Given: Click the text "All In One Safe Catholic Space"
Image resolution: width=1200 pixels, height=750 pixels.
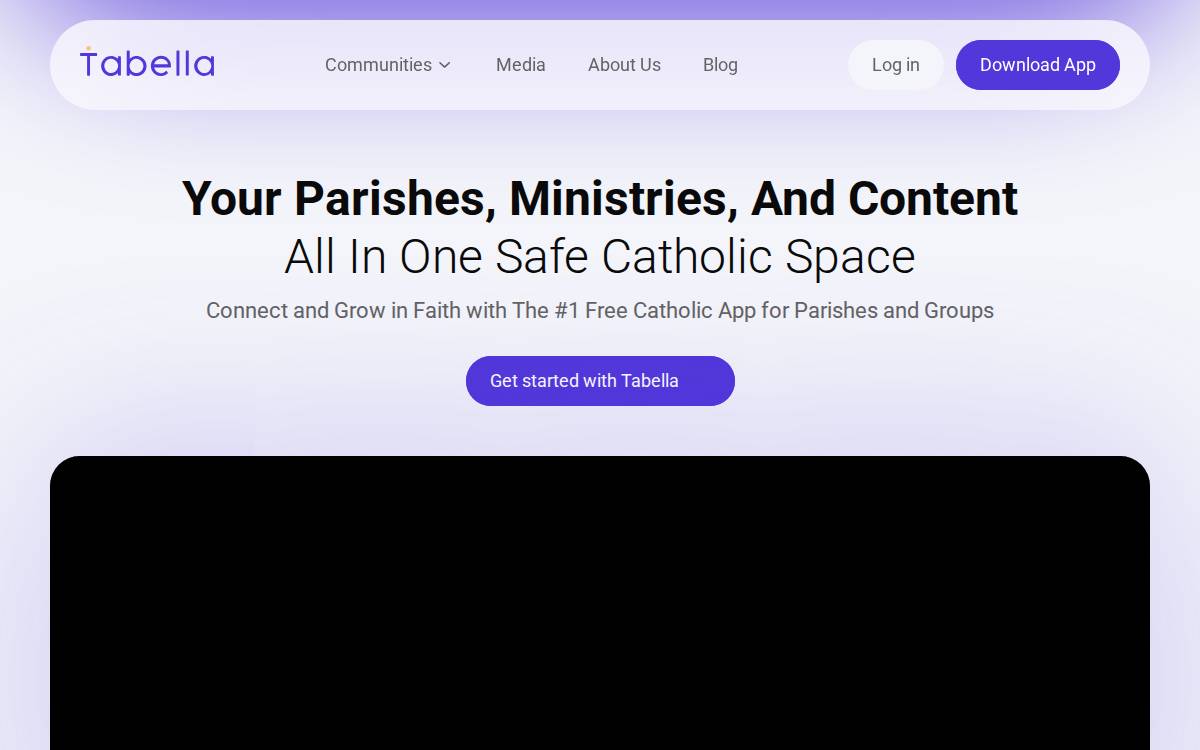Looking at the screenshot, I should 600,257.
